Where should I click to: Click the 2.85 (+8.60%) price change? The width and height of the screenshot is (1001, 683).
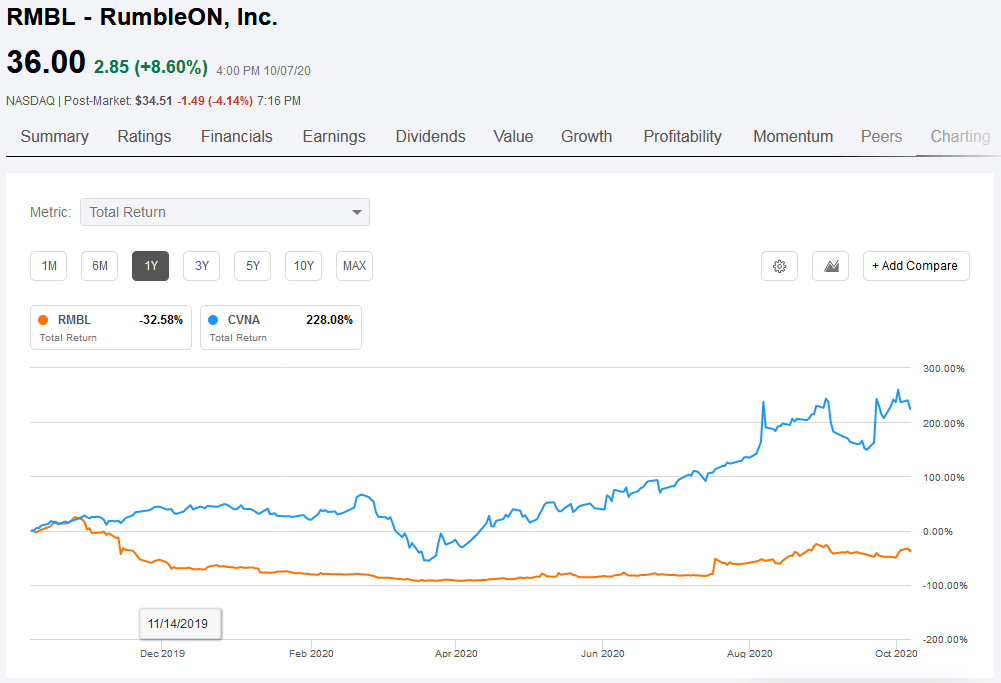[151, 67]
